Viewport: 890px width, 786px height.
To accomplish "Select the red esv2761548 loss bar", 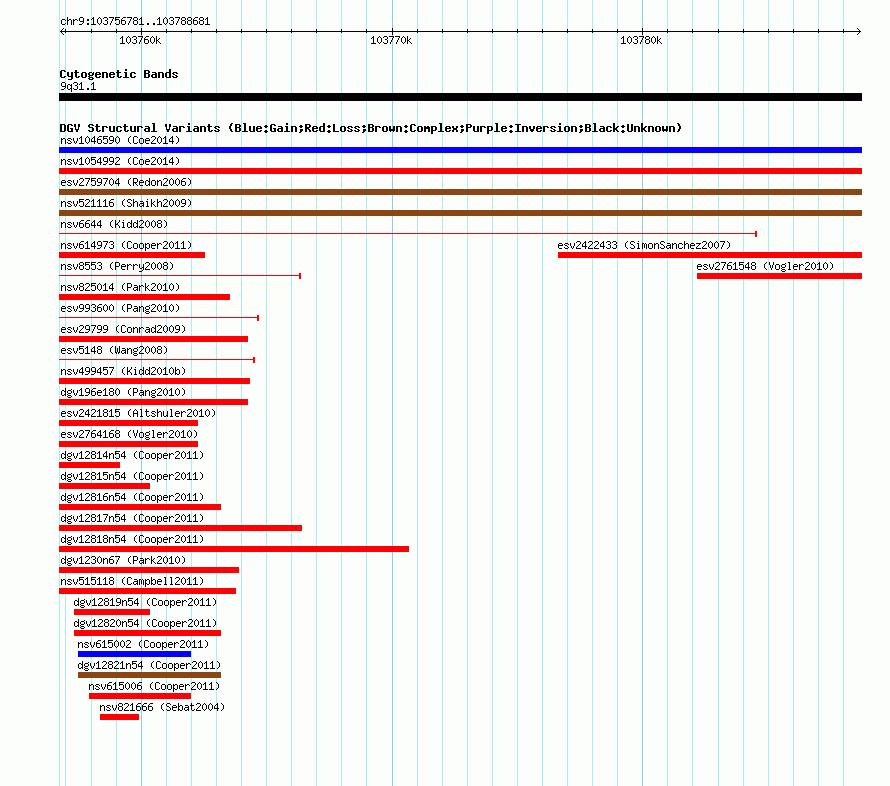I will coord(779,276).
